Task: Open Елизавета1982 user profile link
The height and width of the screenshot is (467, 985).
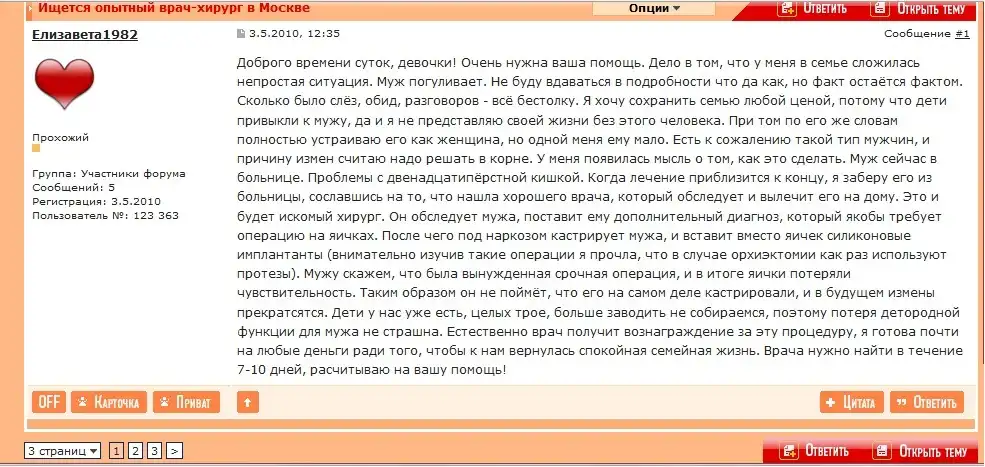Action: point(85,35)
